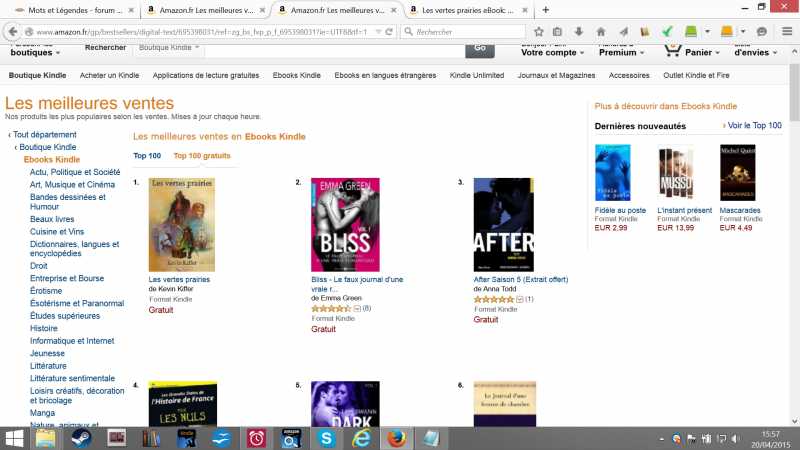Switch to Top 100 gratuits tab
The image size is (800, 450).
pyautogui.click(x=202, y=156)
